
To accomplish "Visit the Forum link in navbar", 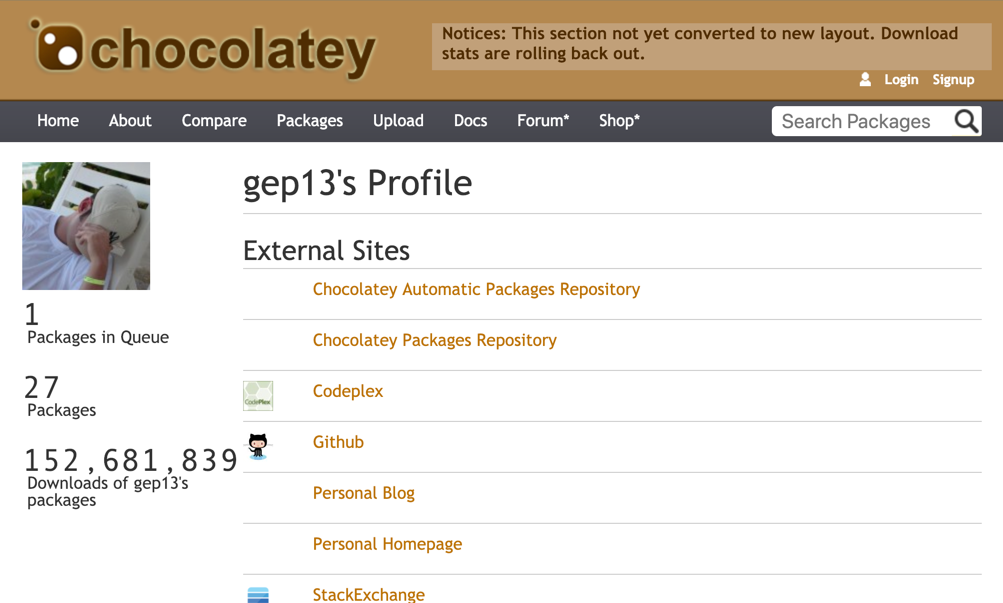I will [x=543, y=120].
